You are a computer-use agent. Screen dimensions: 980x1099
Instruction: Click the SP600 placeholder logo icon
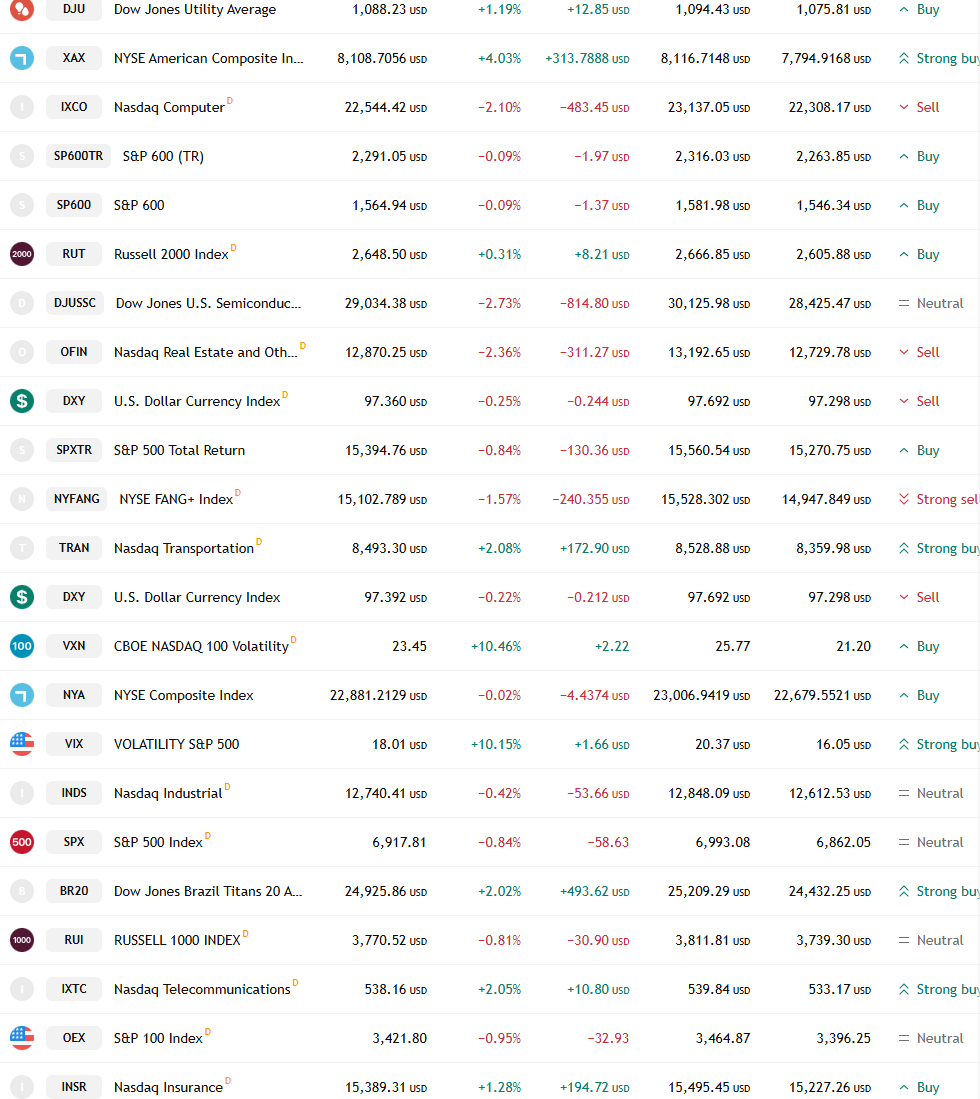[22, 205]
